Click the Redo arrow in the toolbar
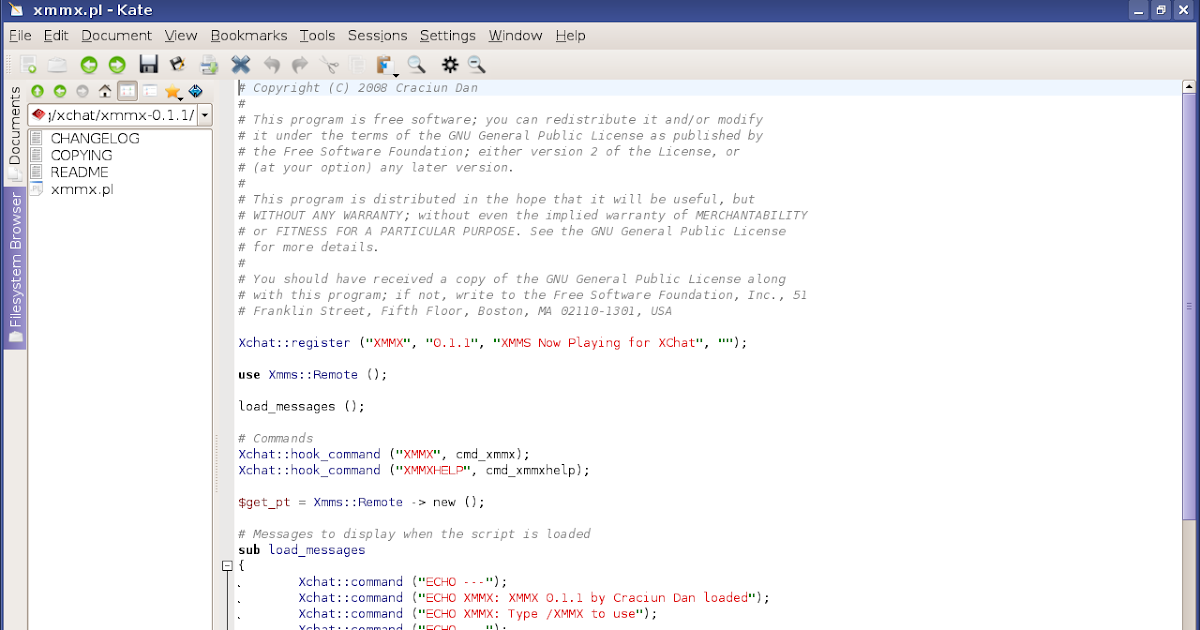1200x630 pixels. (x=299, y=65)
